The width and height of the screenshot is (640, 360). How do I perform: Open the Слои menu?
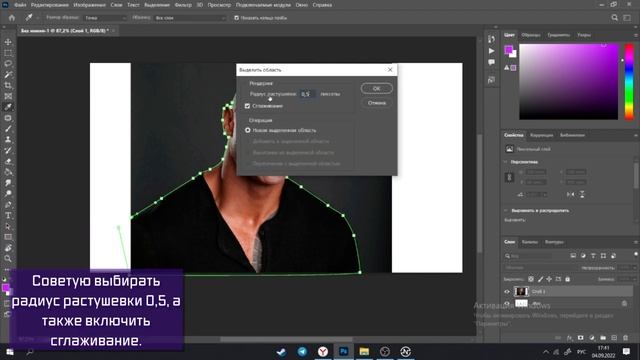pyautogui.click(x=116, y=5)
